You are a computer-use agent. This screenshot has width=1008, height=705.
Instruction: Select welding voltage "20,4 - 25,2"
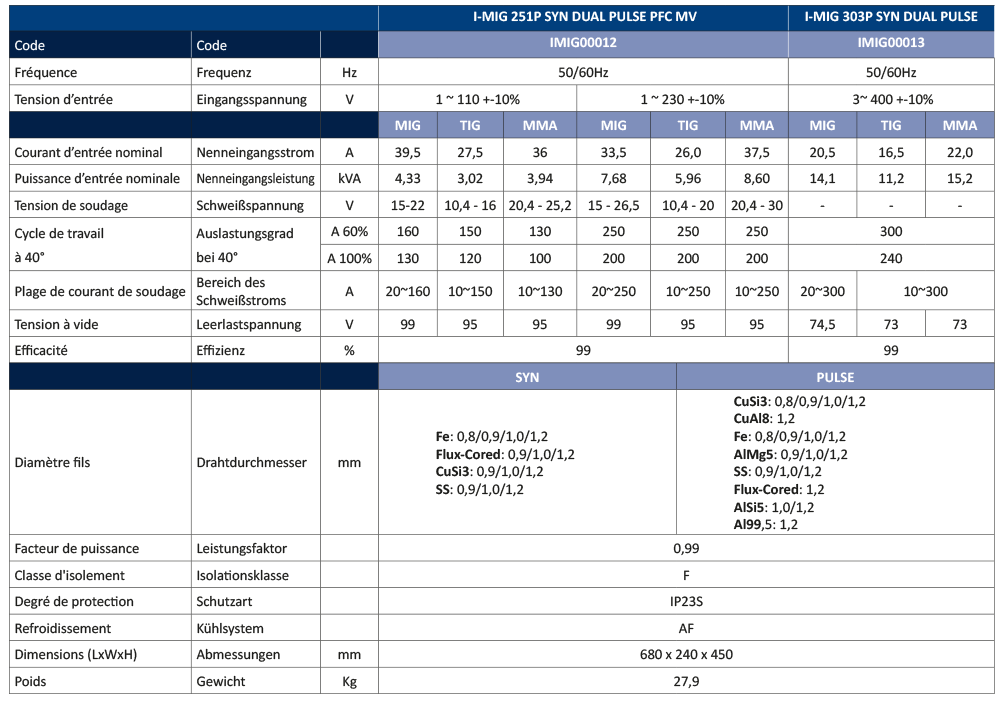click(540, 206)
